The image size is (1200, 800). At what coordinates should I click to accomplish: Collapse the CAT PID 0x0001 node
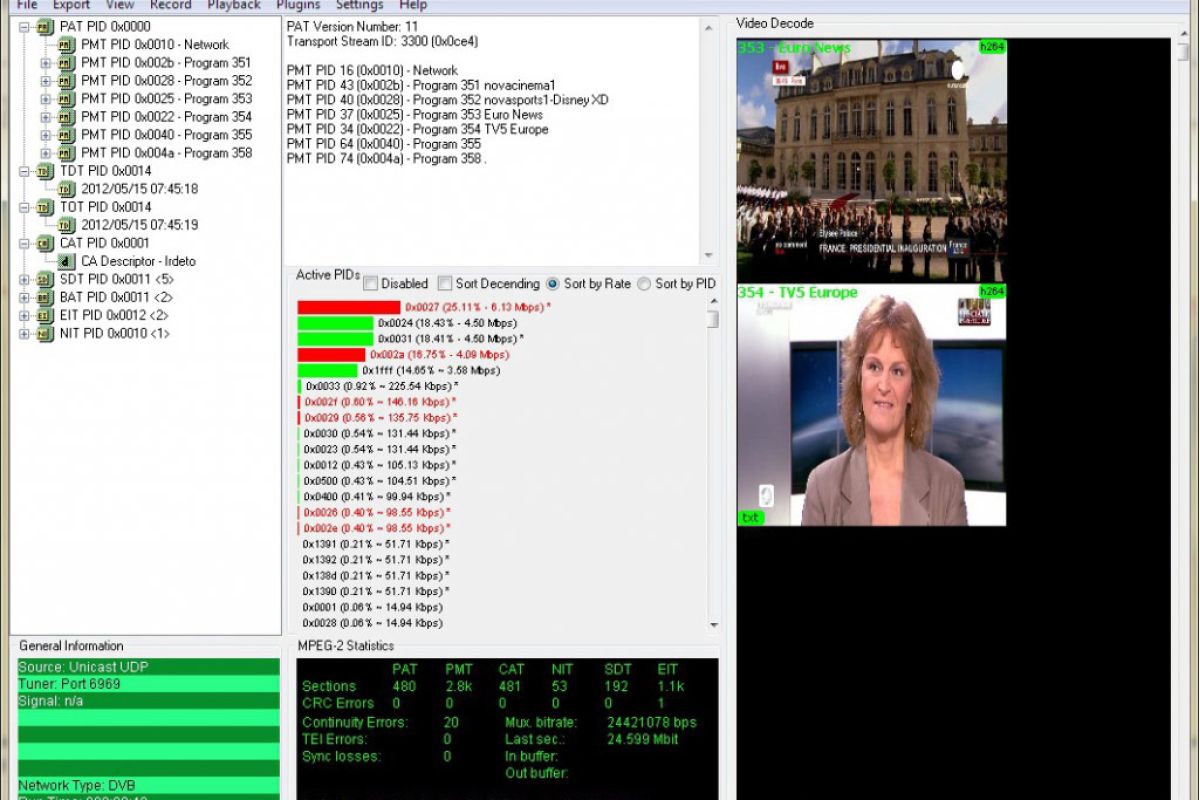25,243
